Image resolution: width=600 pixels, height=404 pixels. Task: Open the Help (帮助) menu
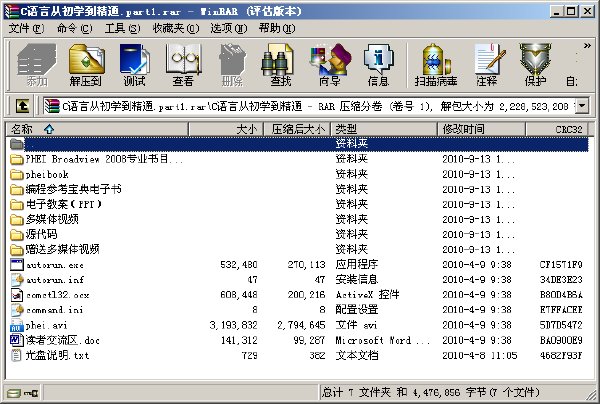[x=277, y=28]
